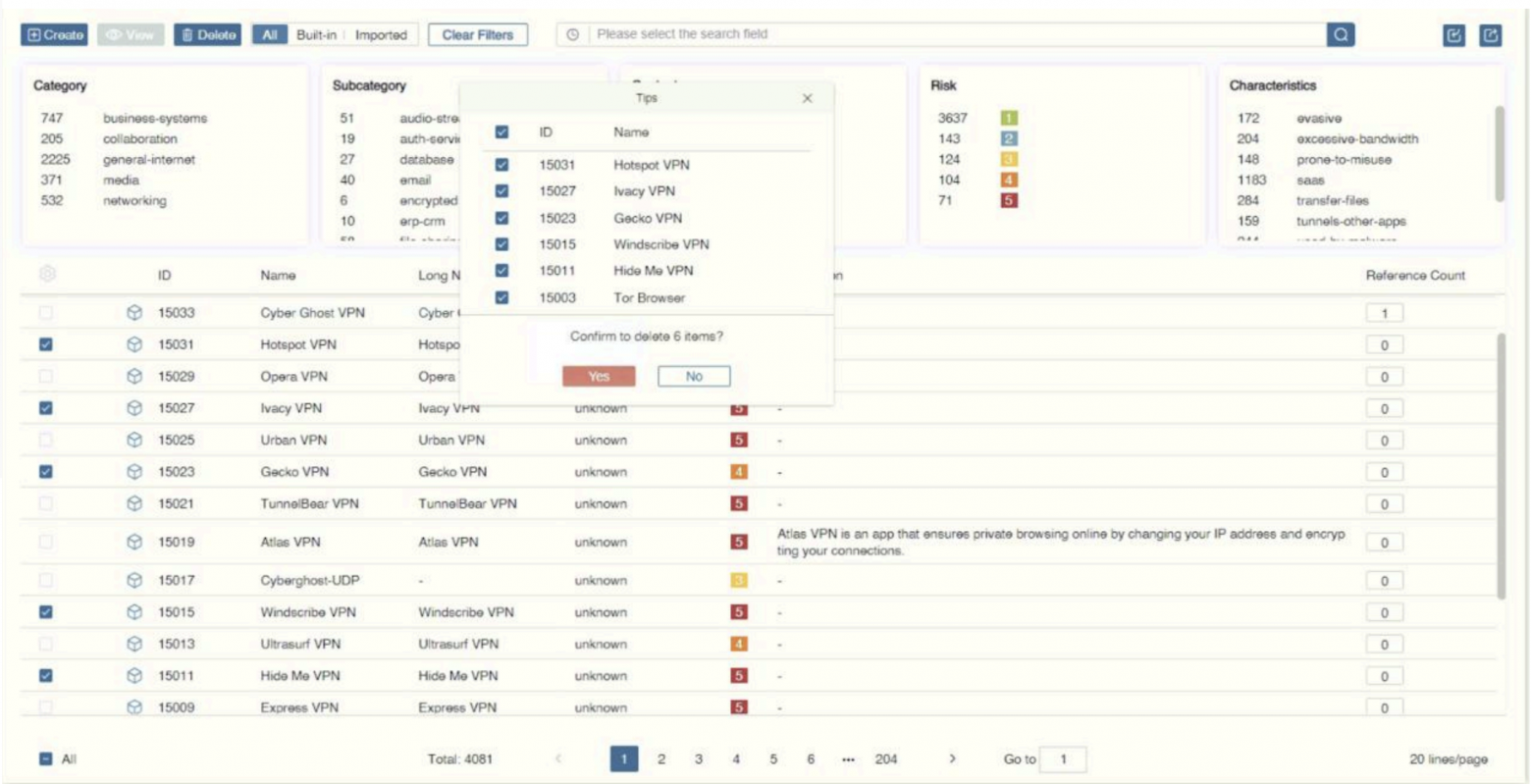Click the blue risk level 2 swatch

click(1009, 138)
